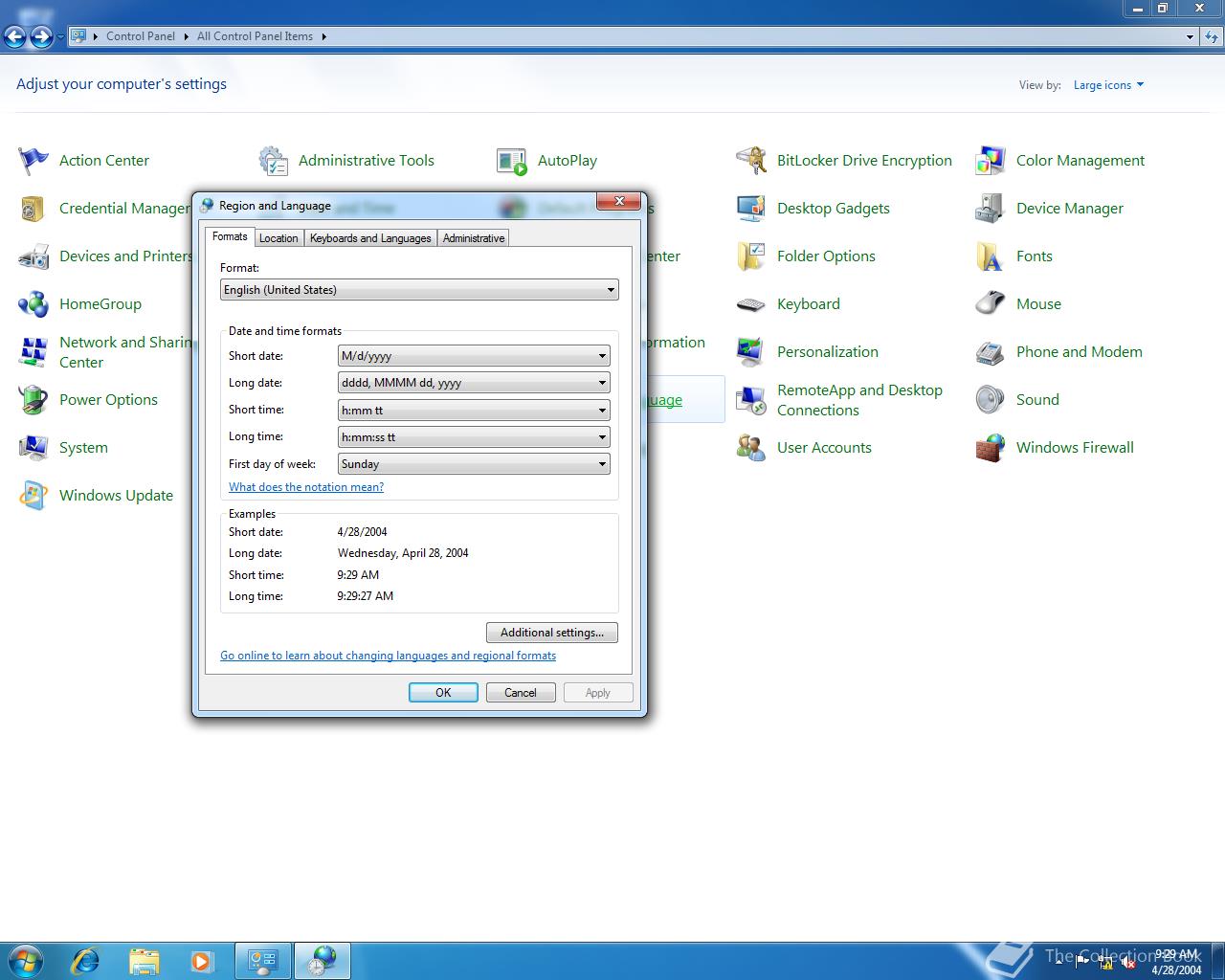Screen dimensions: 1225x980
Task: Click the Windows Start orb
Action: [26, 960]
